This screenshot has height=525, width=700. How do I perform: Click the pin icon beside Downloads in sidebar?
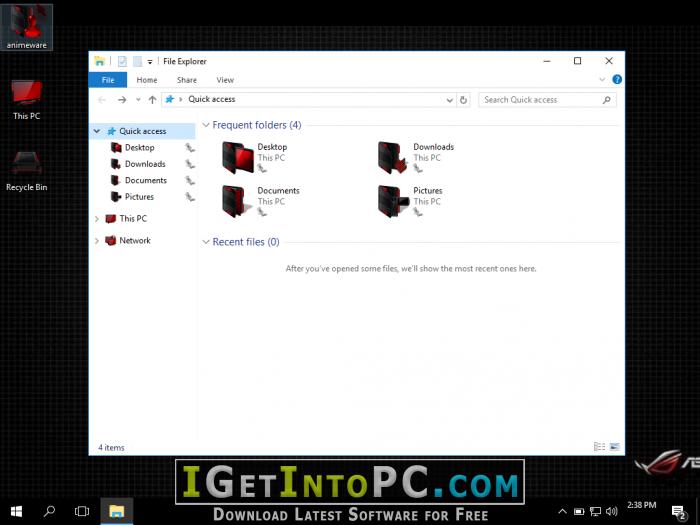pyautogui.click(x=190, y=164)
